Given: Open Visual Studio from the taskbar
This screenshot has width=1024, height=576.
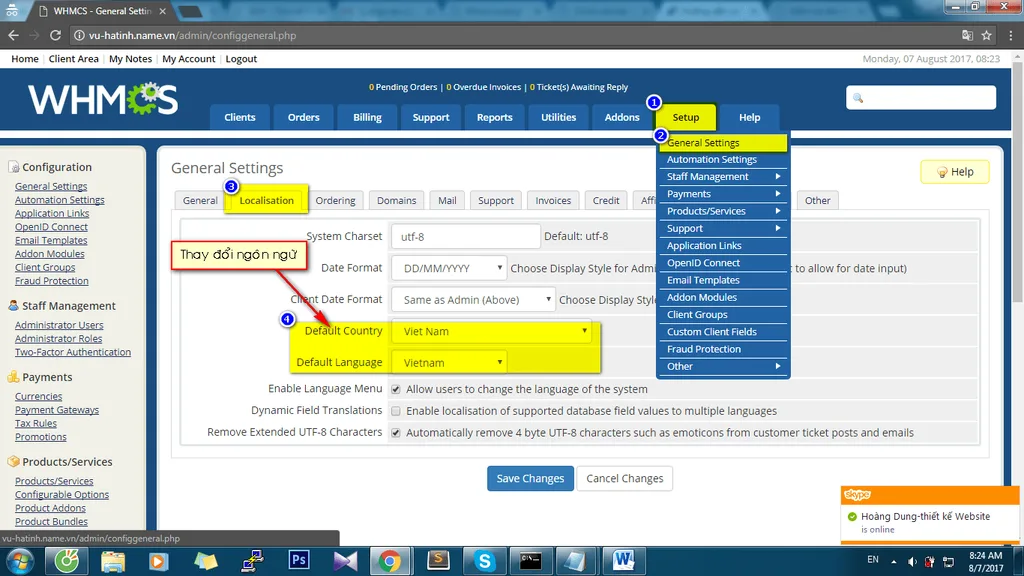Looking at the screenshot, I should [345, 561].
